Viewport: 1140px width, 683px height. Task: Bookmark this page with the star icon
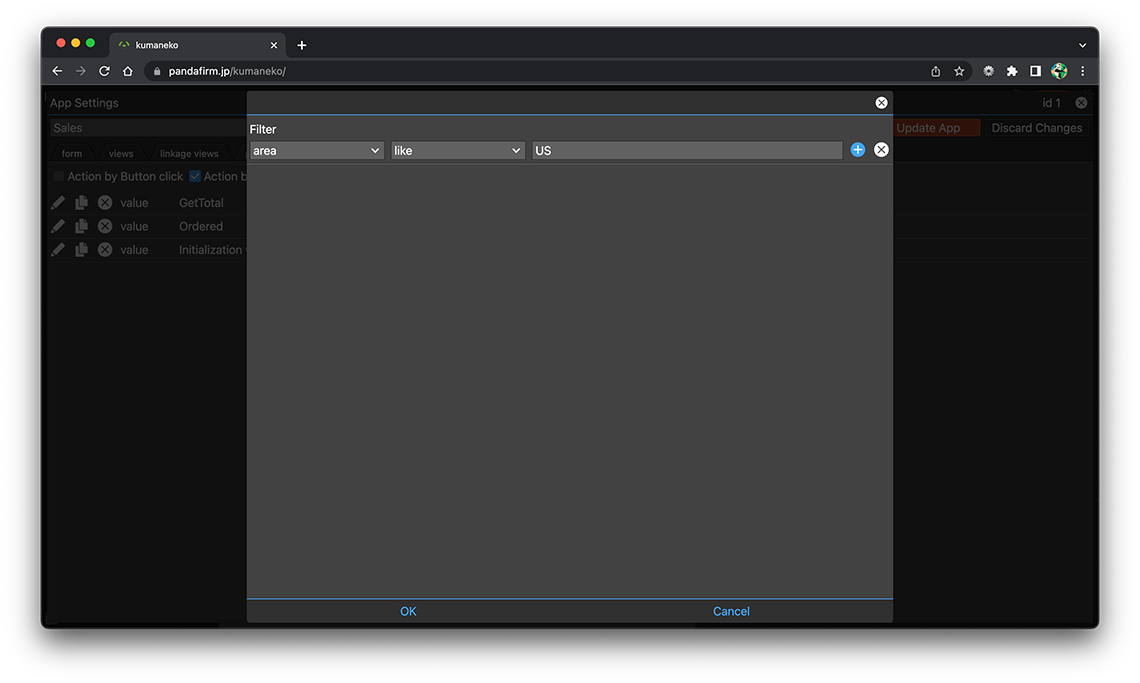click(959, 71)
